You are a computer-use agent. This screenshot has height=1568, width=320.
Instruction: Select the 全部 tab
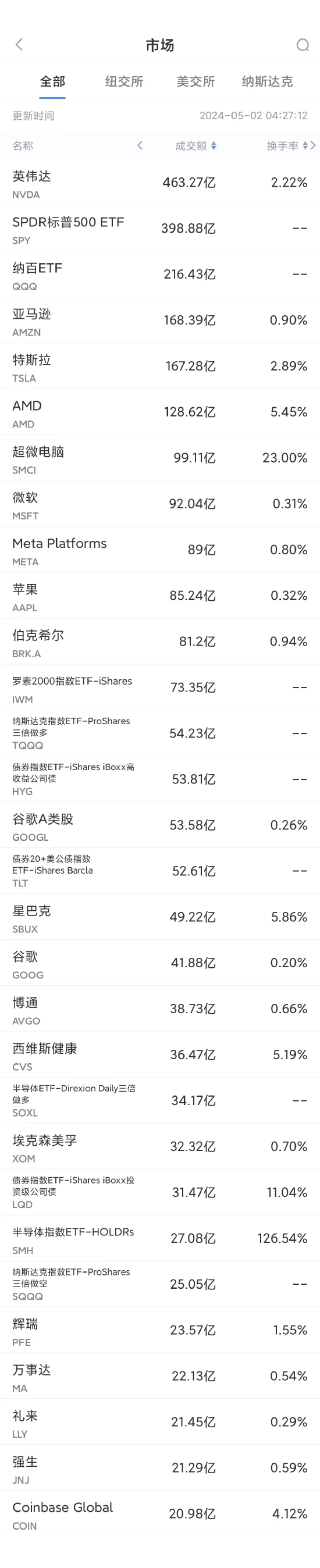52,81
